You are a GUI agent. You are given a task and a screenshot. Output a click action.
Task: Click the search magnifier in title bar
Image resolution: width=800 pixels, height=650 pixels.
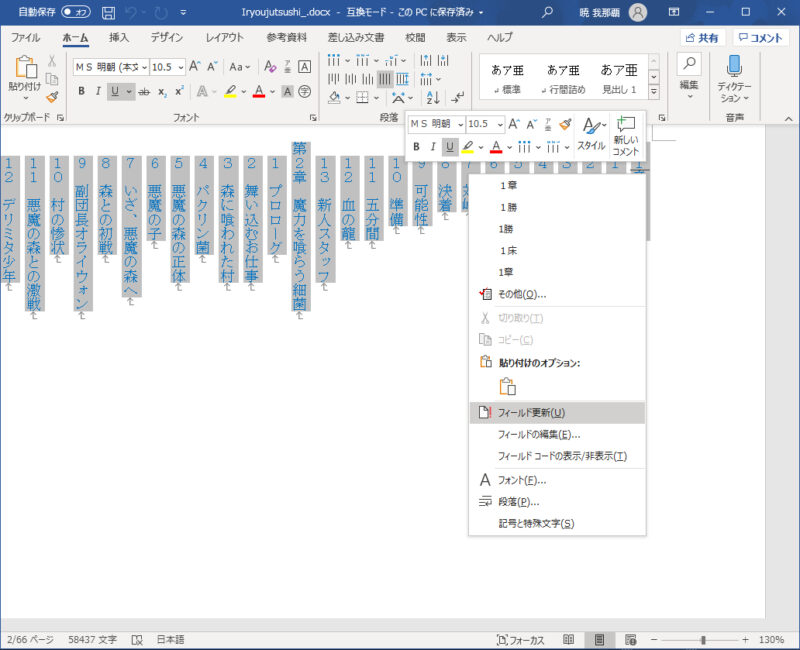(547, 12)
